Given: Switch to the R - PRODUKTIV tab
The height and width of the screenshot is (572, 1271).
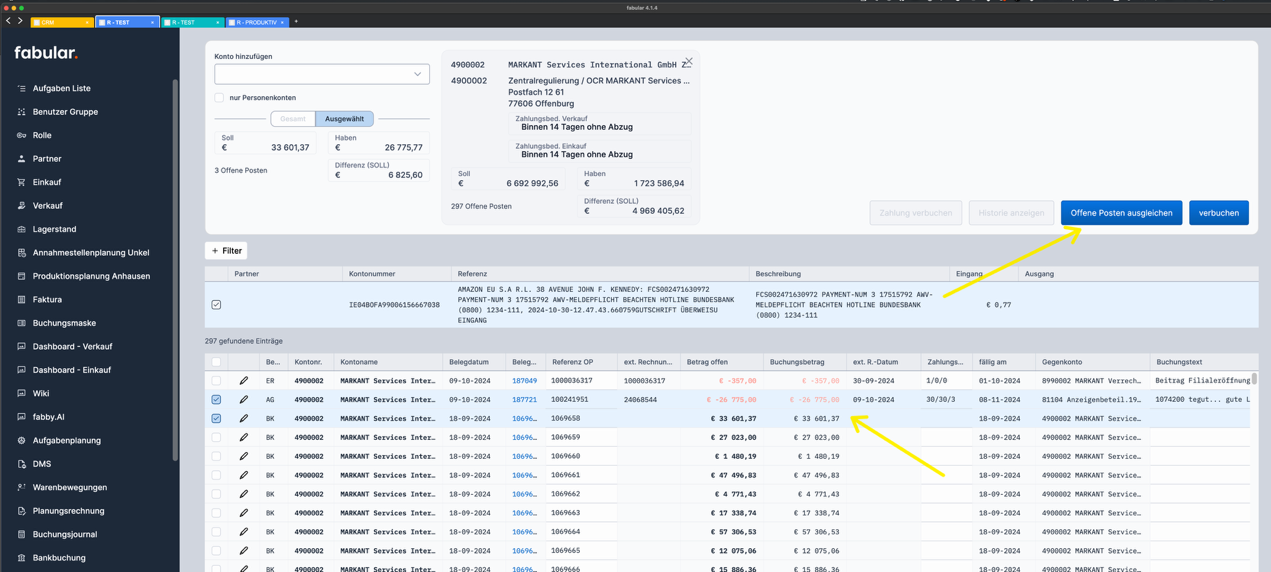Looking at the screenshot, I should 256,22.
